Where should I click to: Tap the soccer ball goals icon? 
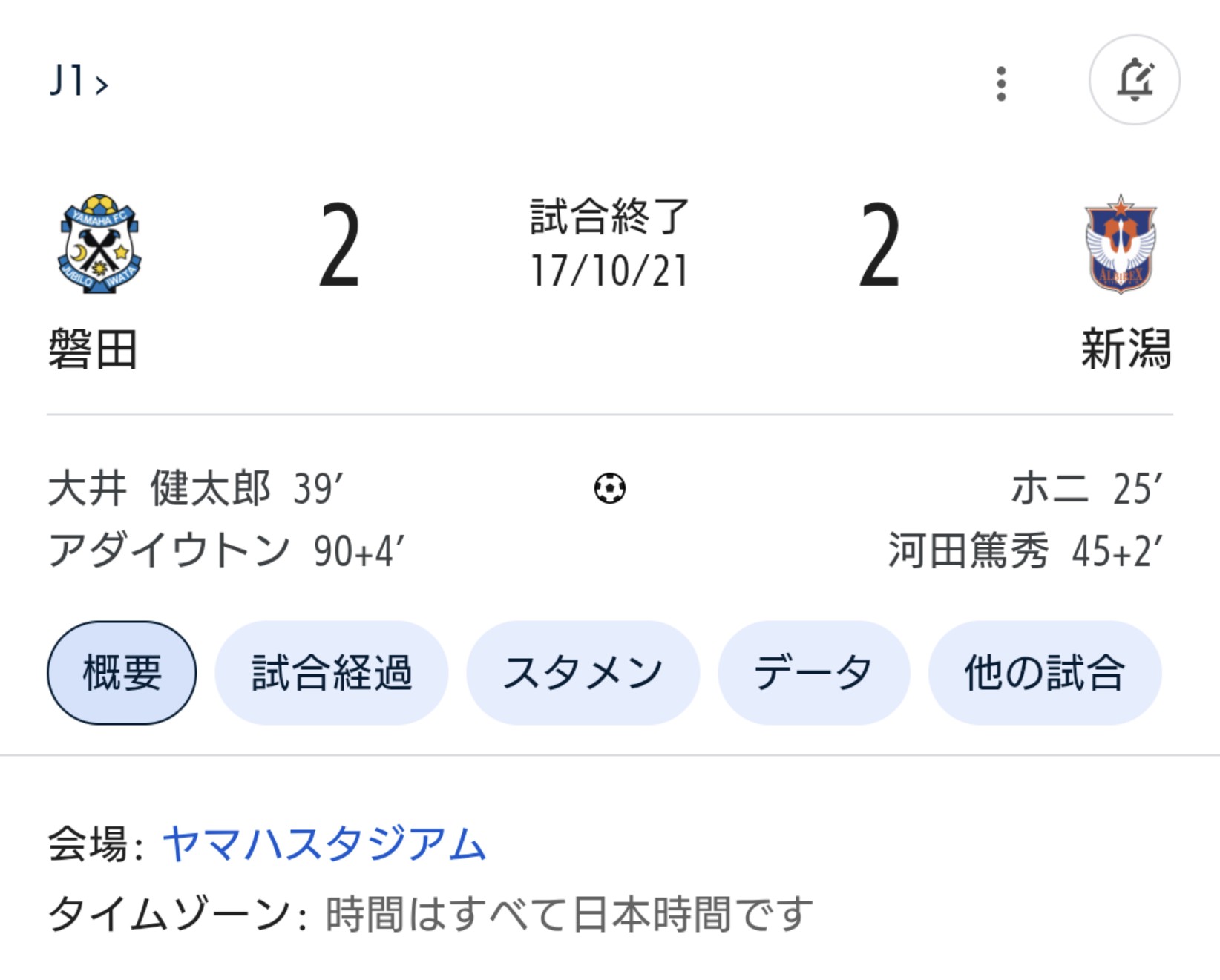pyautogui.click(x=610, y=488)
